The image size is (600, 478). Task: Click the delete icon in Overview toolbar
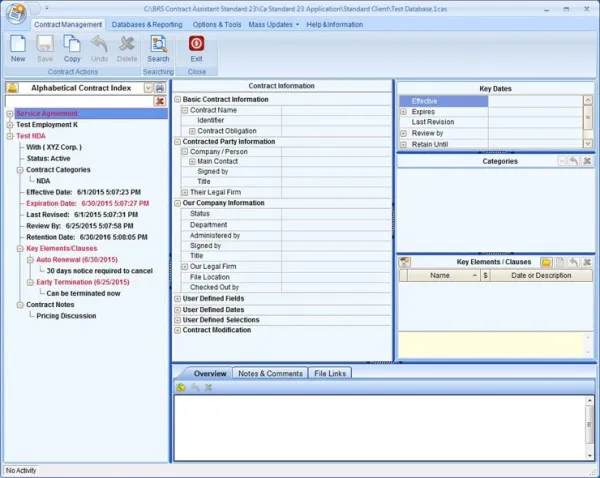click(209, 387)
